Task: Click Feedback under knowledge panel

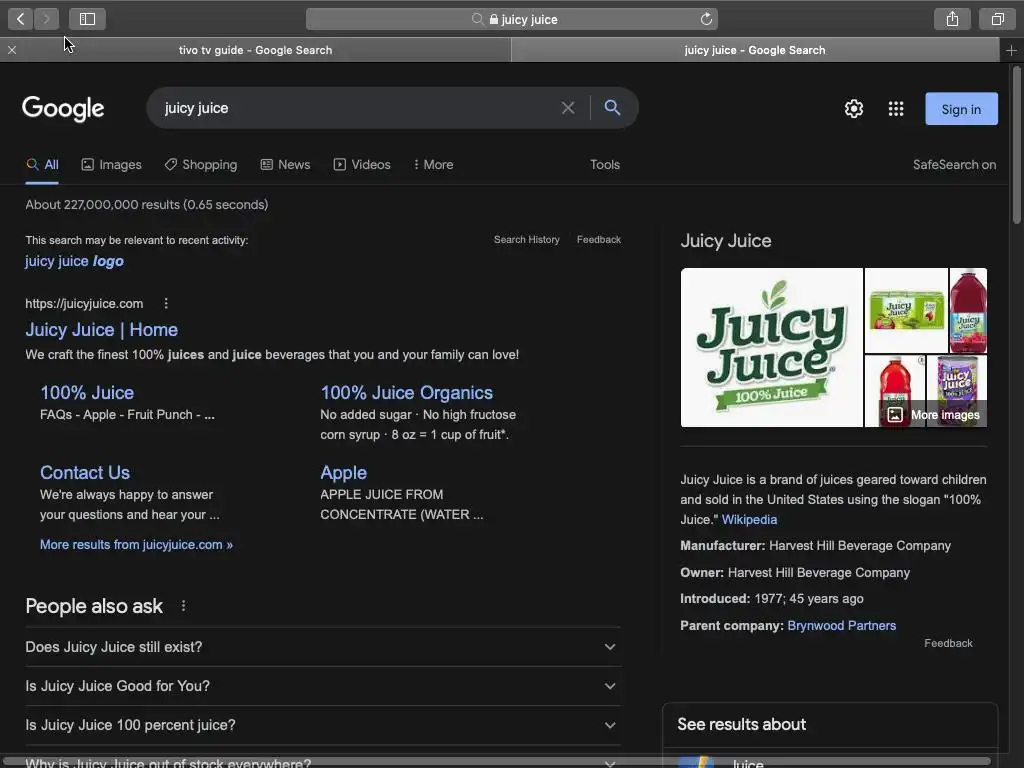Action: 948,643
